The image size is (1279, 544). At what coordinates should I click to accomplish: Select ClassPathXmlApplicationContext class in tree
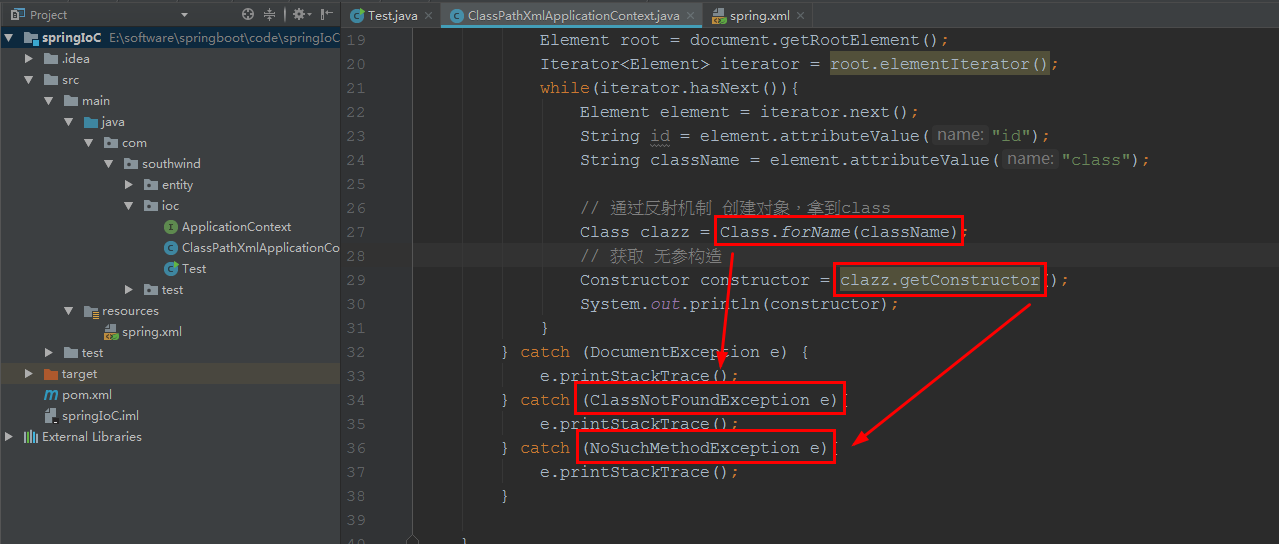[x=260, y=248]
